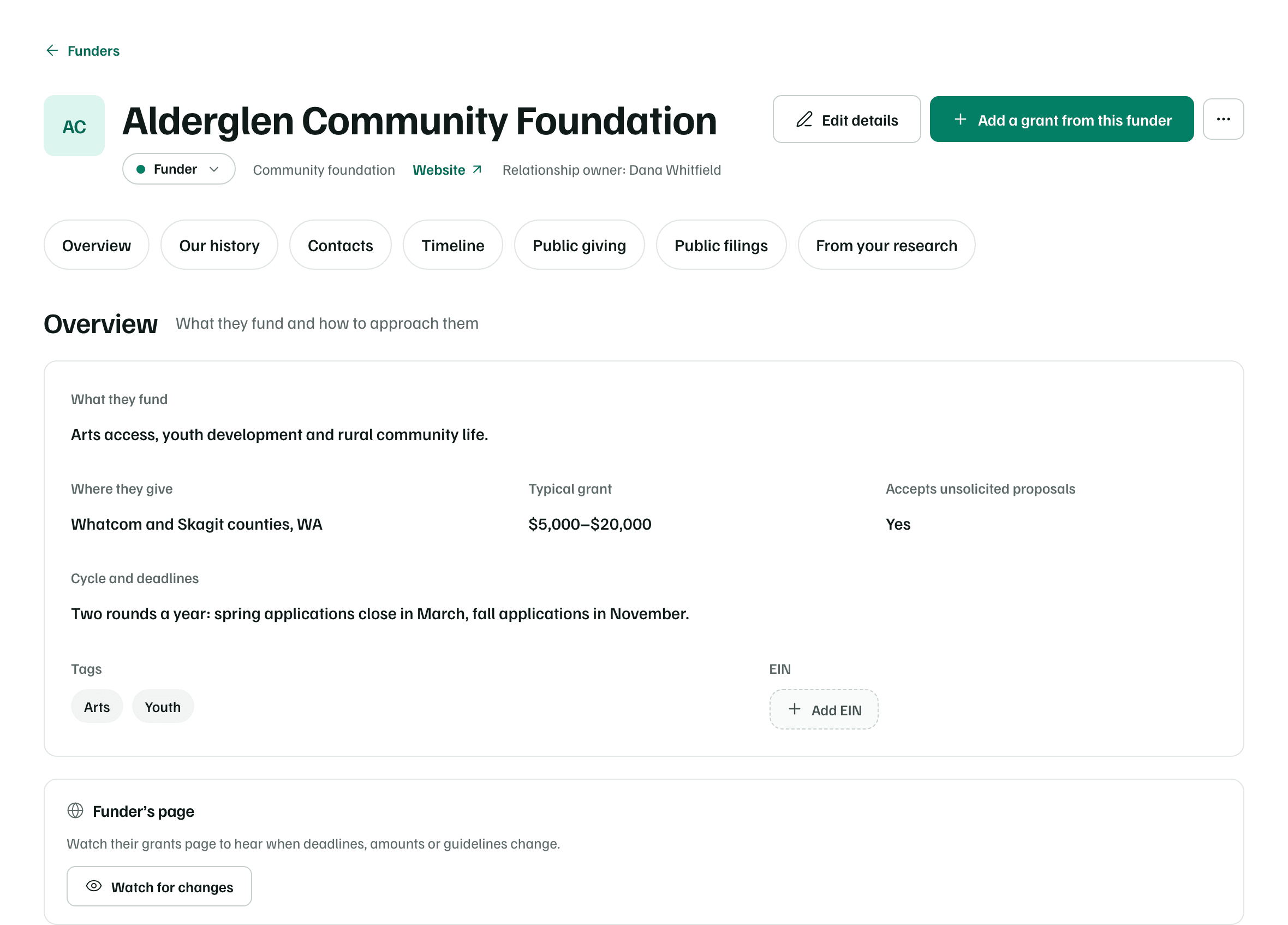Select the Youth tag
Image resolution: width=1288 pixels, height=925 pixels.
click(163, 707)
